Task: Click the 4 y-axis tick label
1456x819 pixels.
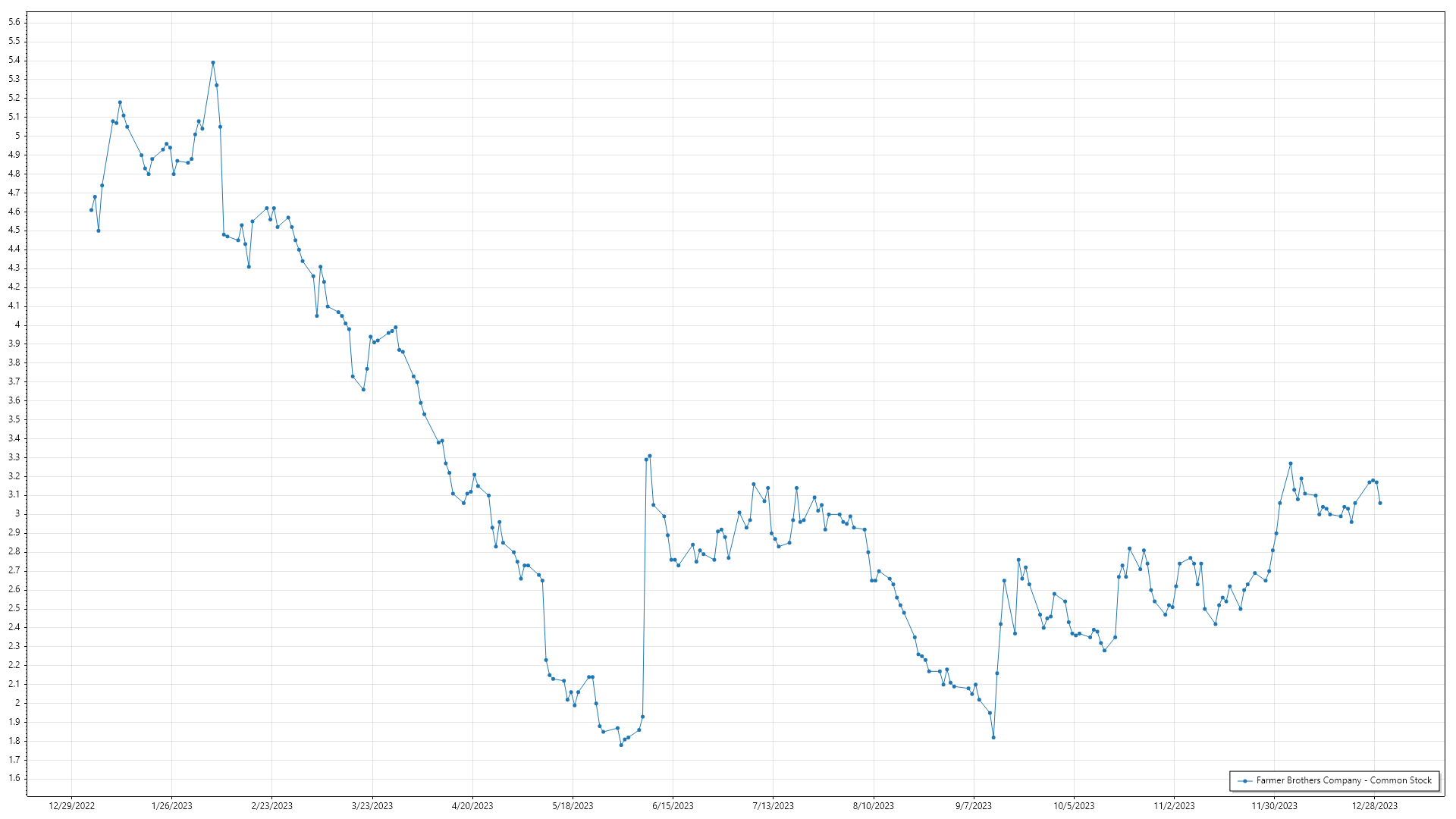Action: (17, 325)
